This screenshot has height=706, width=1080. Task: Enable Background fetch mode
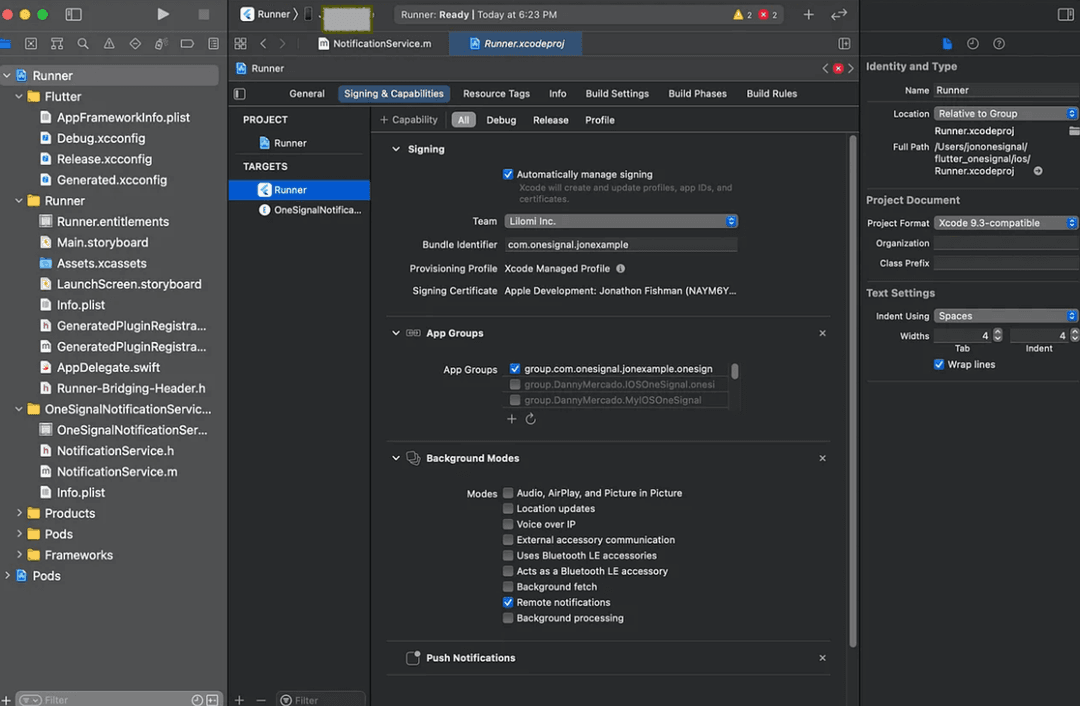pyautogui.click(x=508, y=586)
